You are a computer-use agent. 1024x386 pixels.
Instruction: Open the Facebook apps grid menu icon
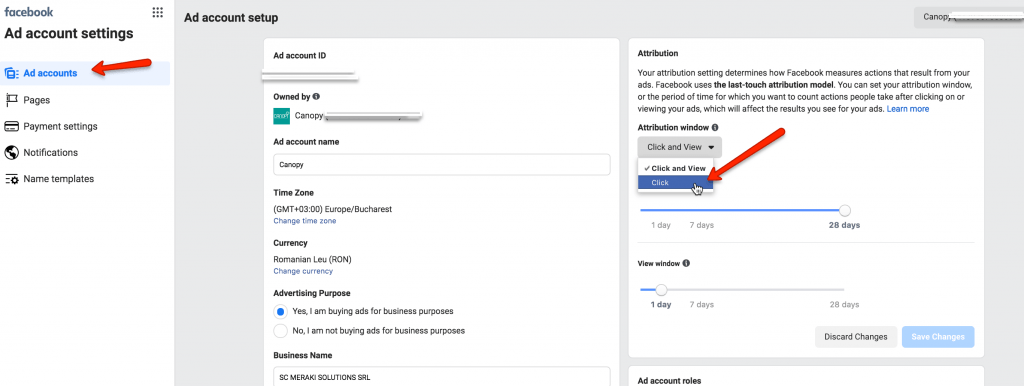(157, 12)
